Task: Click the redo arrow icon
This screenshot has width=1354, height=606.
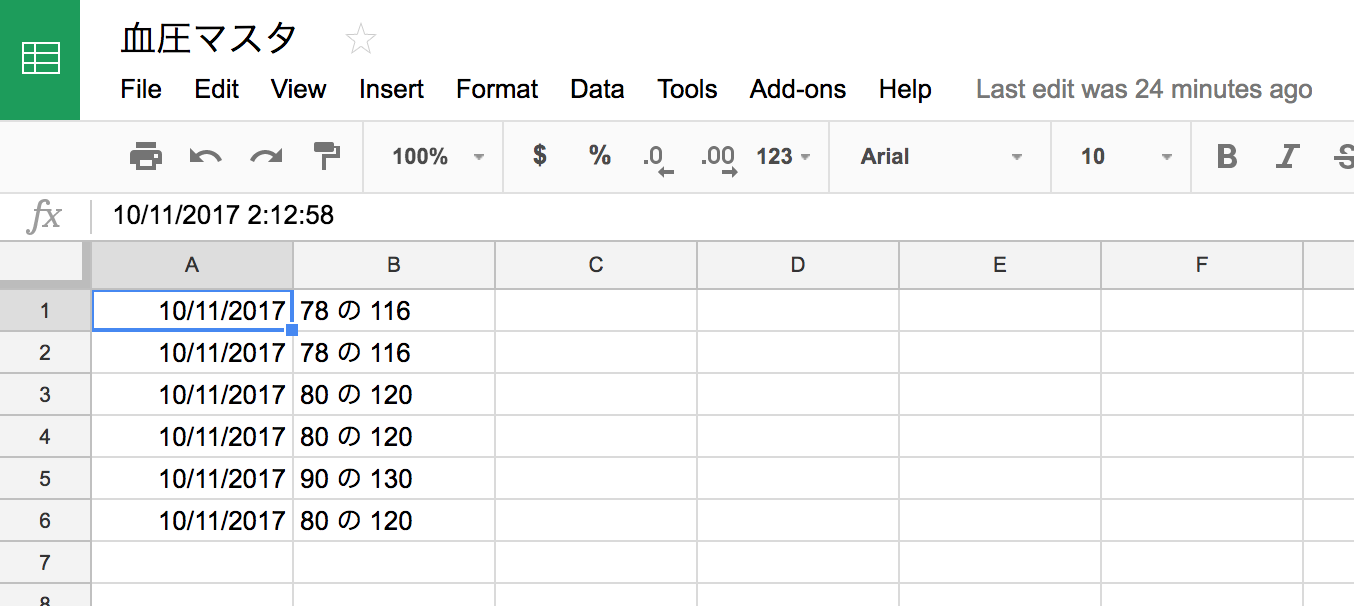Action: 266,156
